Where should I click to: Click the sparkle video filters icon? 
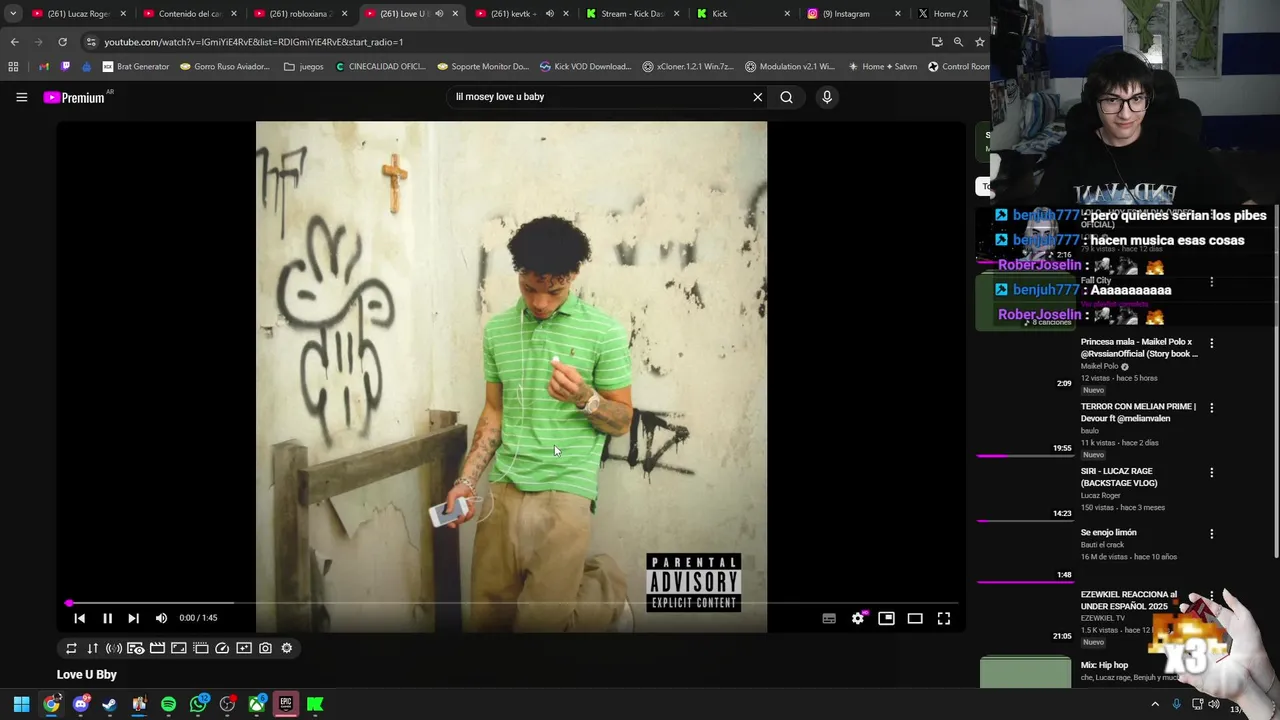coord(244,648)
